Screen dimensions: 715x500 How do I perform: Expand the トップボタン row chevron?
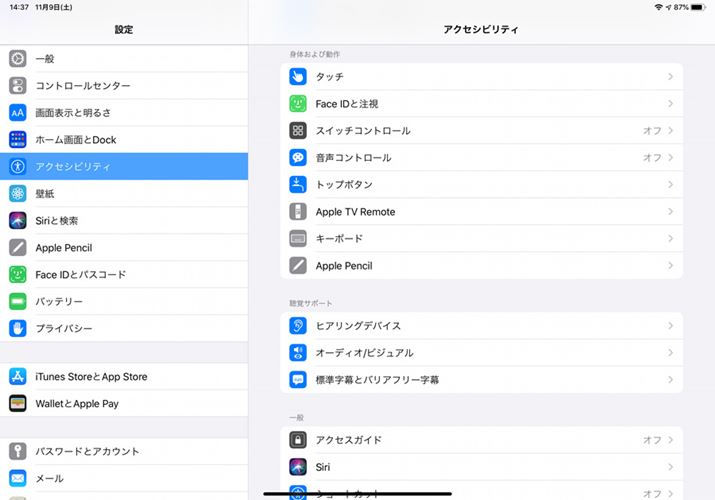(x=670, y=185)
